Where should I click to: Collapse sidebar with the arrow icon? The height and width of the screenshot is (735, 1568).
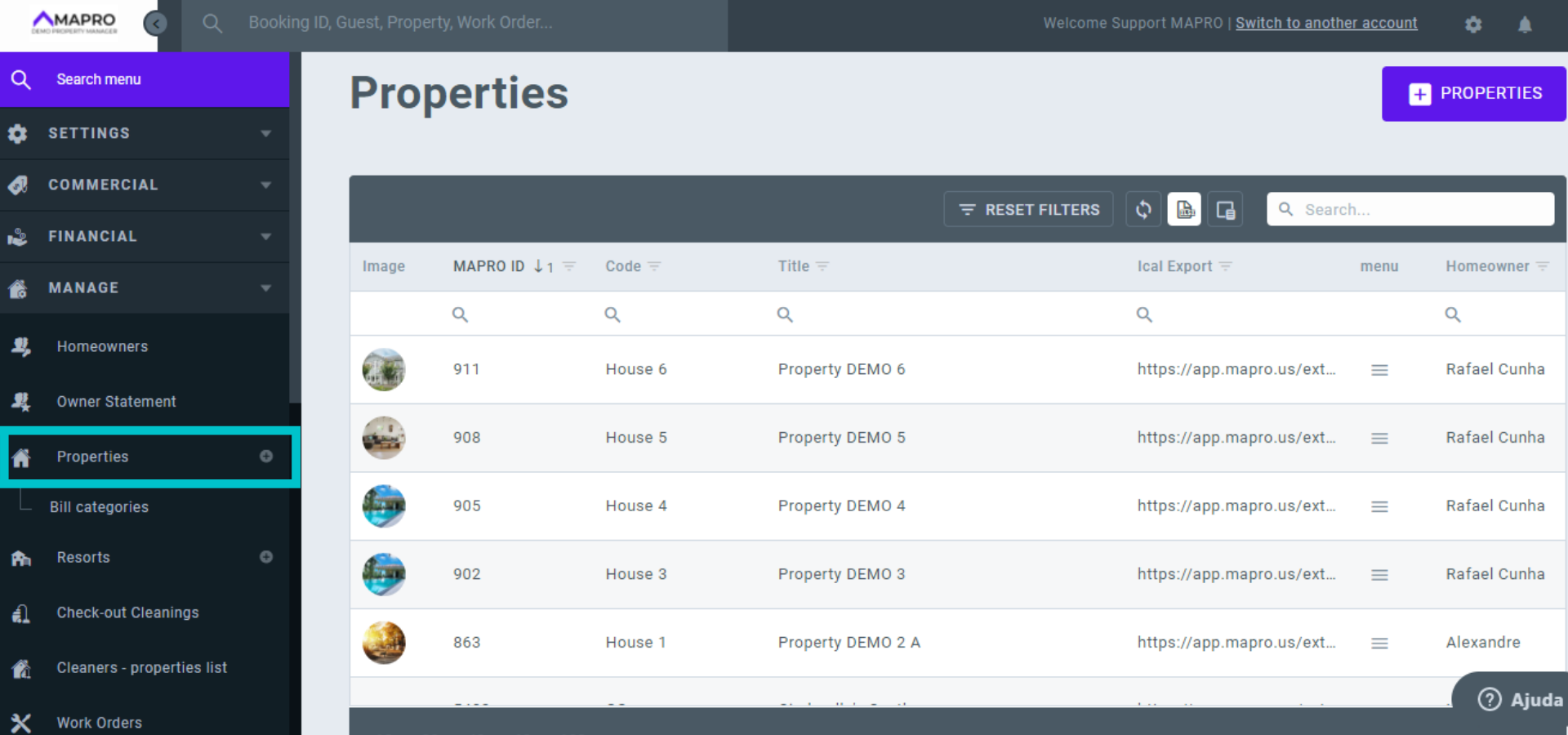tap(155, 24)
